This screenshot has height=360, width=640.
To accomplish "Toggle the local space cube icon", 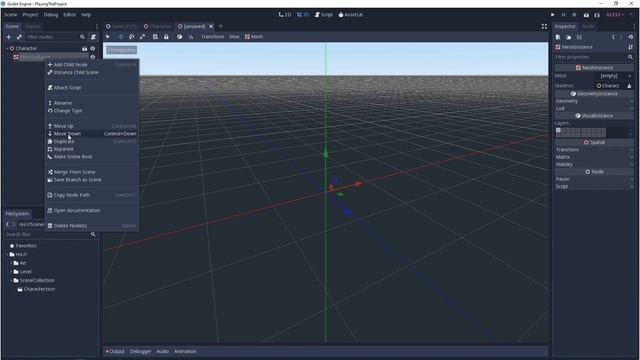I will click(180, 37).
